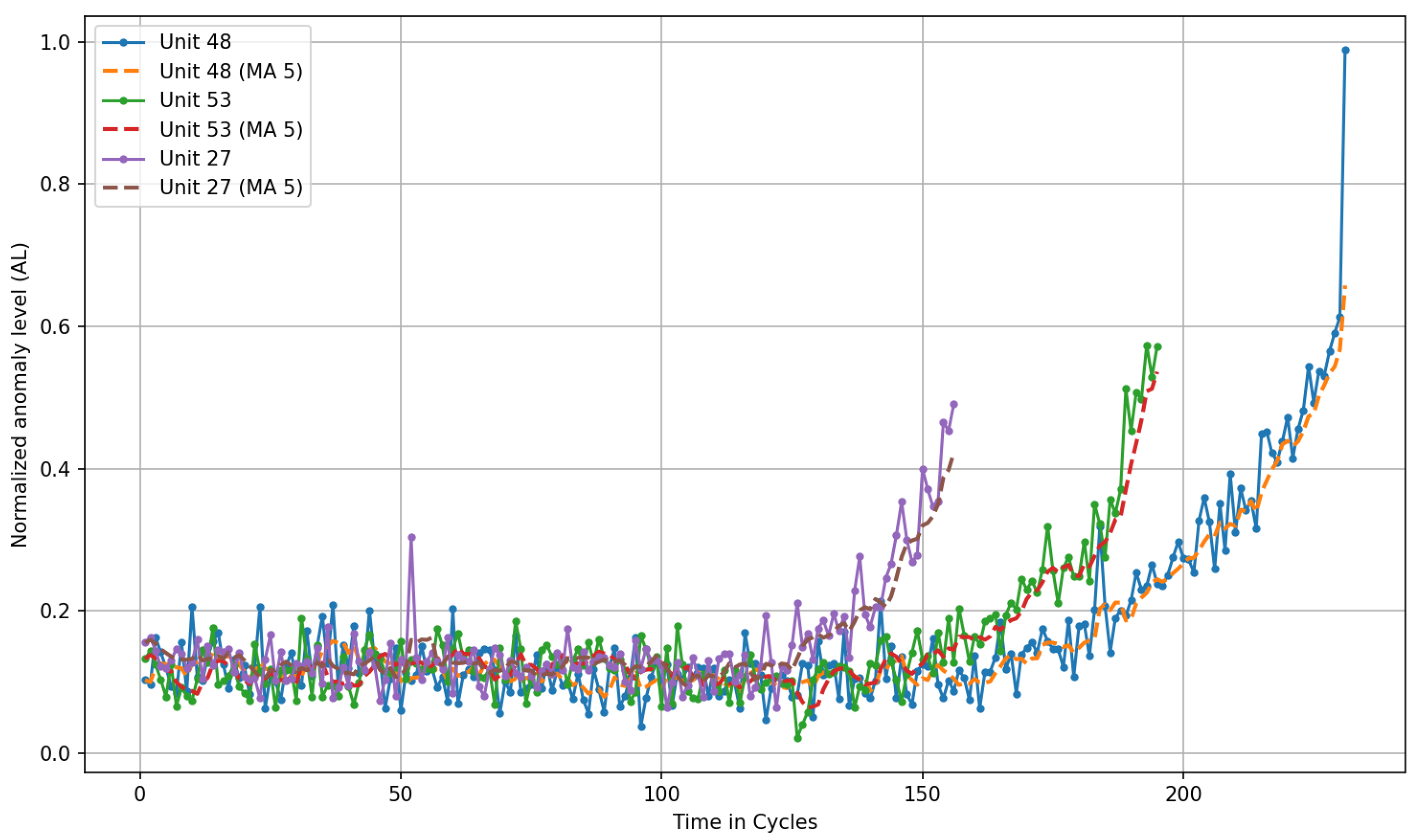Click the blue line marker beside Unit 48
This screenshot has height=840, width=1420.
tap(123, 42)
